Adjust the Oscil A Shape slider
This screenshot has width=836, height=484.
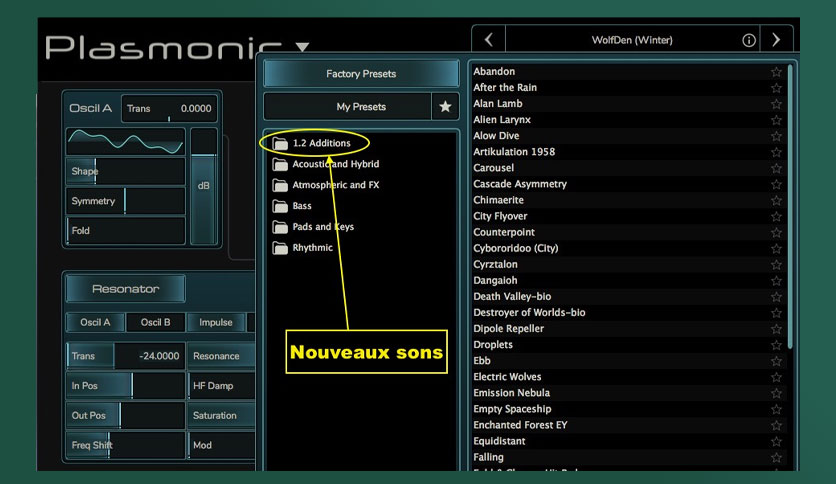click(x=125, y=171)
